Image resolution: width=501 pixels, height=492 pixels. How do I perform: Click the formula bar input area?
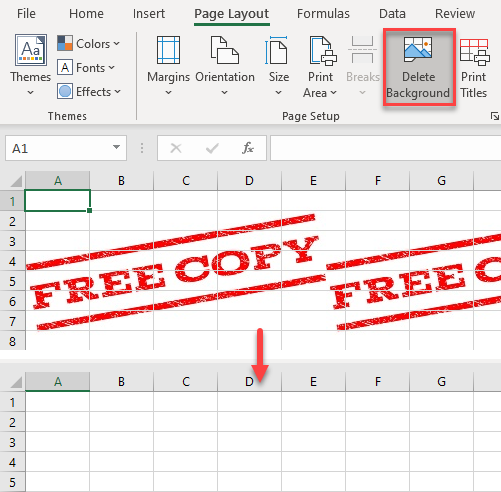point(385,148)
